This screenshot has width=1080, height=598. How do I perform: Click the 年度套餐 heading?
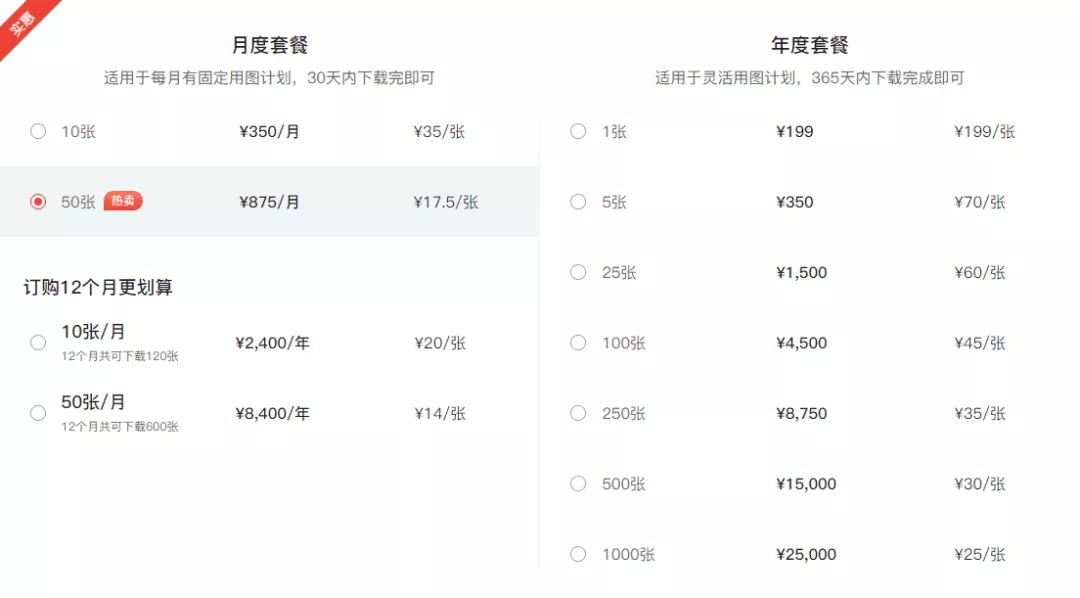click(809, 45)
